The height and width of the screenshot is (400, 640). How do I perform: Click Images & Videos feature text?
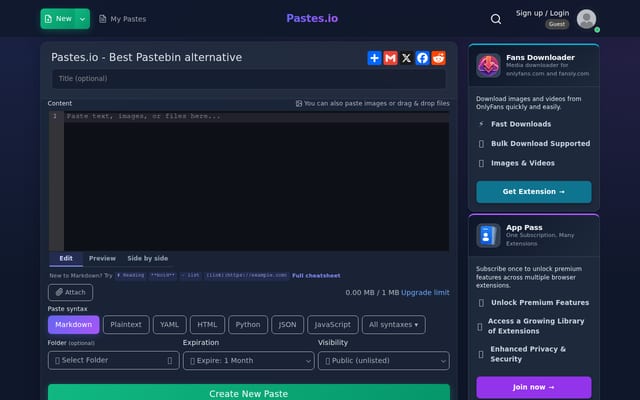523,163
